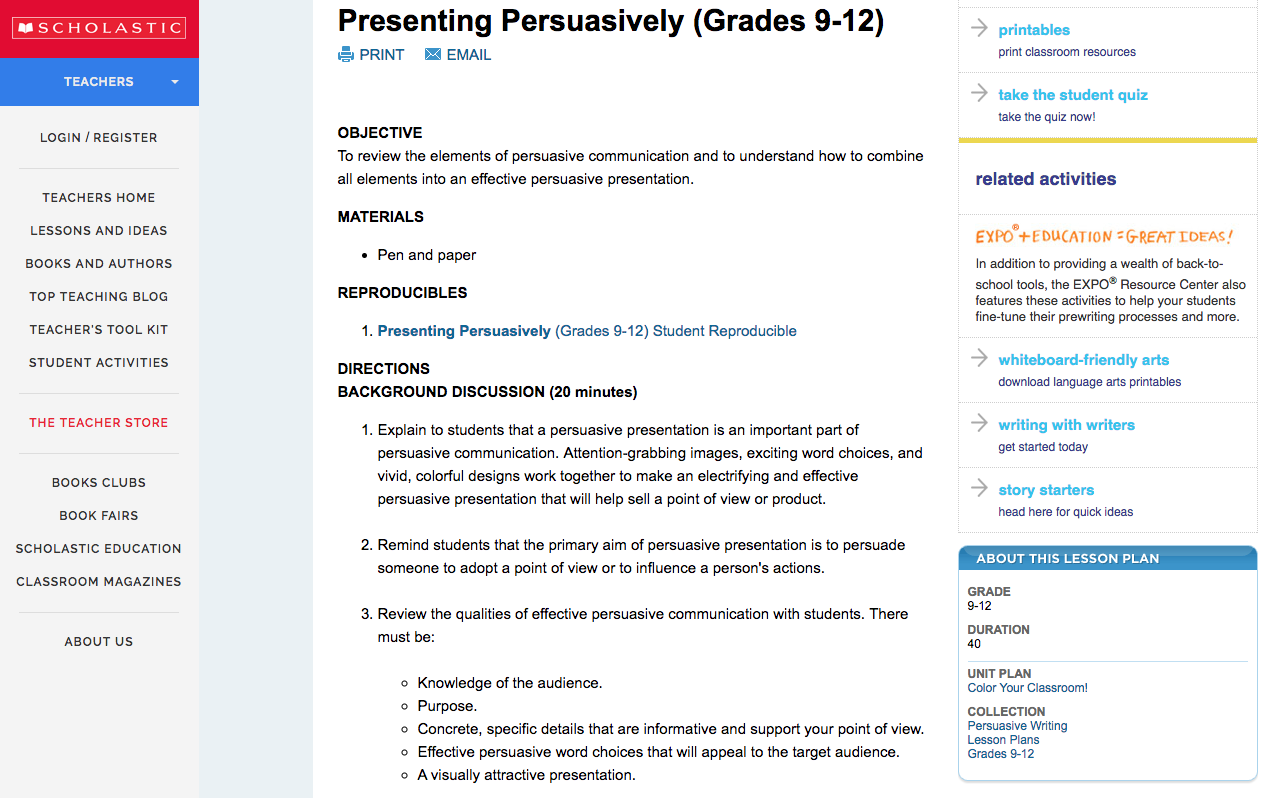
Task: Expand the BOOKS AND AUTHORS section
Action: pos(98,263)
